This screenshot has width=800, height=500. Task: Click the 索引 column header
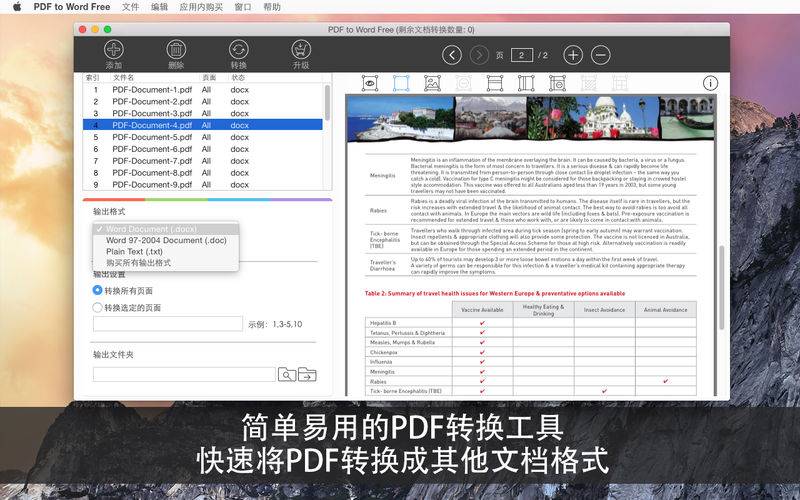(x=92, y=78)
